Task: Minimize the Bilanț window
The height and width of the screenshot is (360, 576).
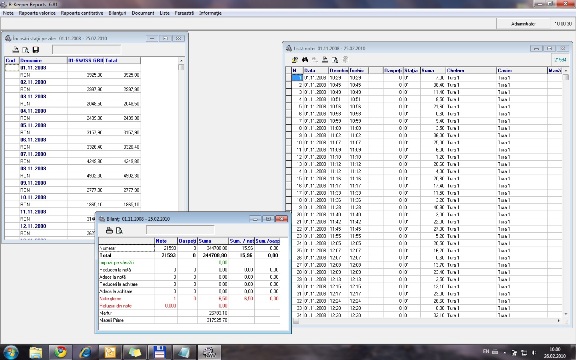Action: tap(255, 219)
